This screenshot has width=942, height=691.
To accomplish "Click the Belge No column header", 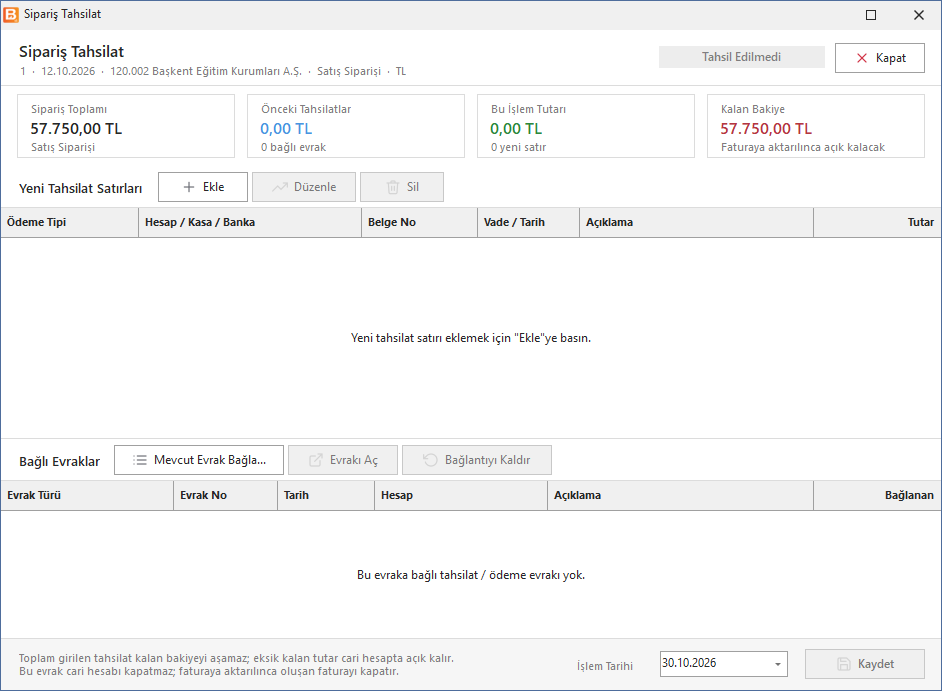I will [419, 222].
